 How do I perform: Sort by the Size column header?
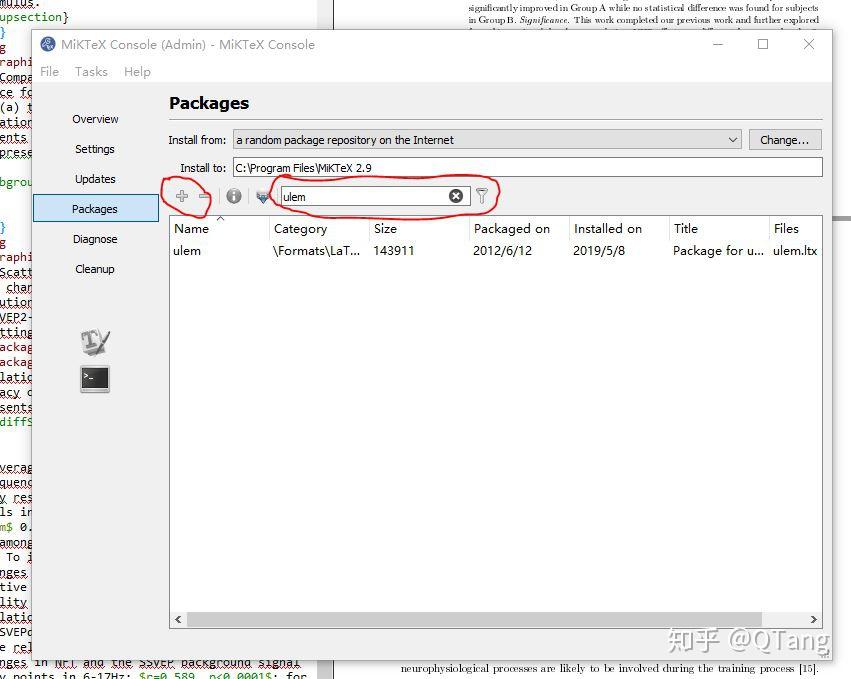(x=419, y=229)
